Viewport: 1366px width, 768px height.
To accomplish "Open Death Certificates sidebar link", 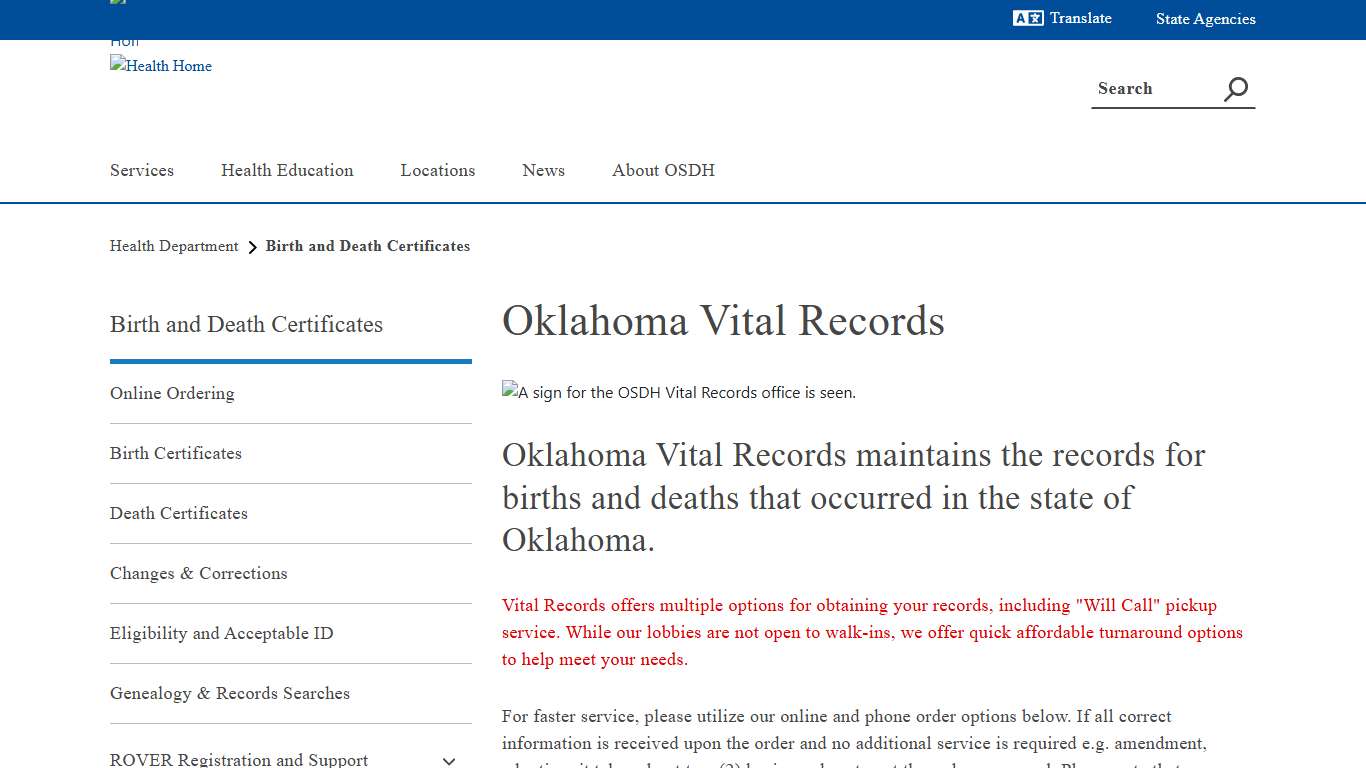I will 179,513.
